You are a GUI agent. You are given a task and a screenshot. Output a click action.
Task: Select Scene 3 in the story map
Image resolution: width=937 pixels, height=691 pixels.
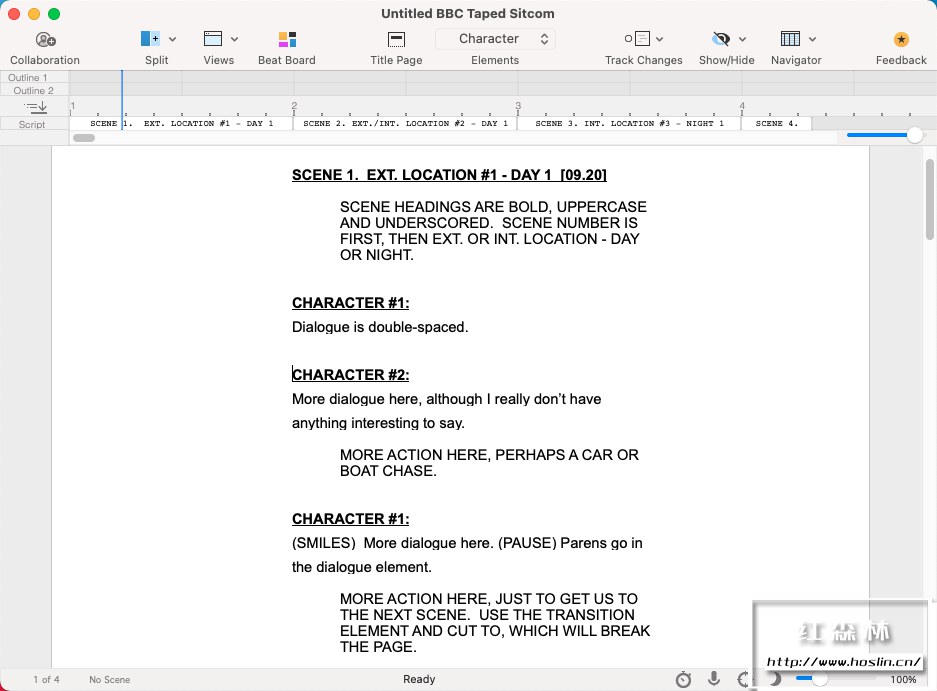click(x=629, y=124)
